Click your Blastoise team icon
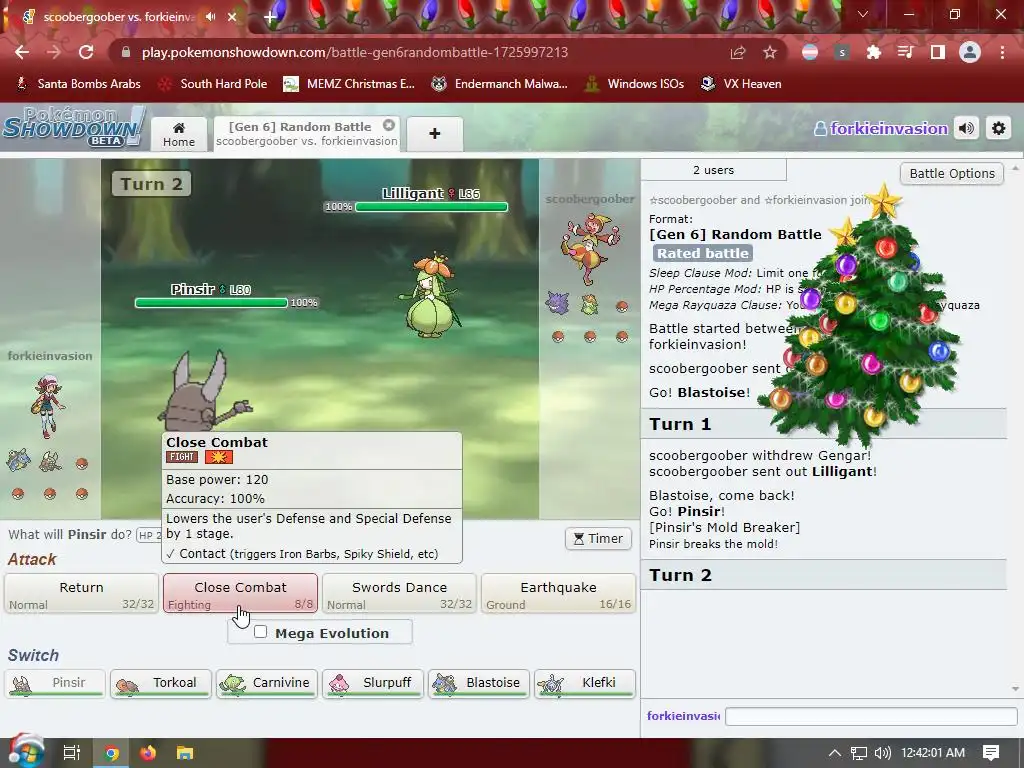 pos(18,461)
